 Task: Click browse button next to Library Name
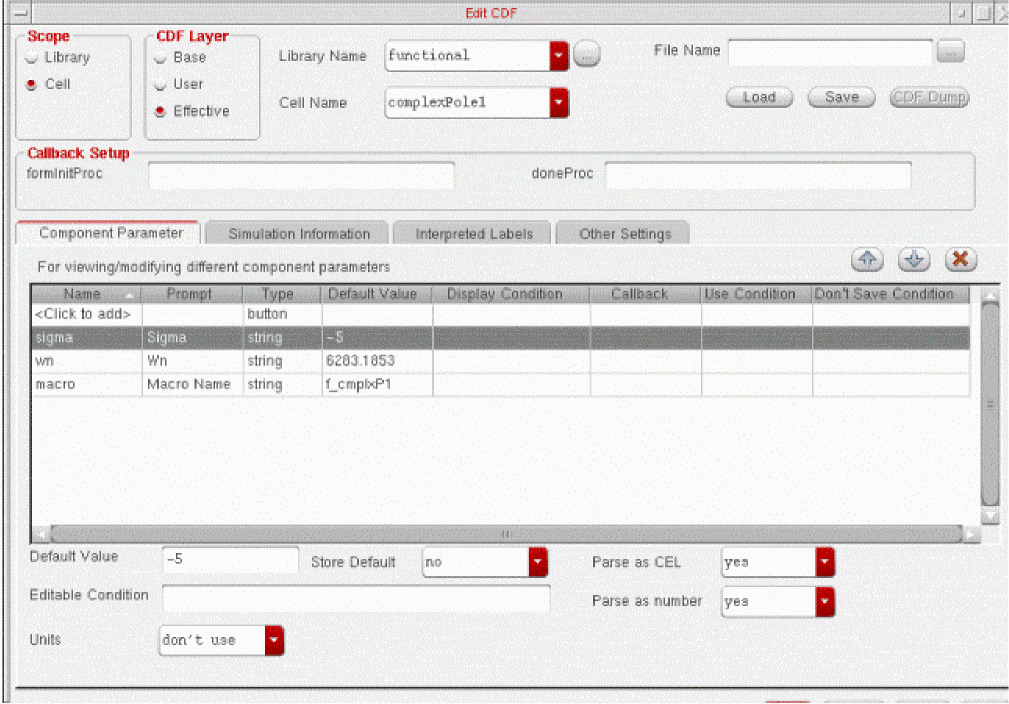pos(587,56)
